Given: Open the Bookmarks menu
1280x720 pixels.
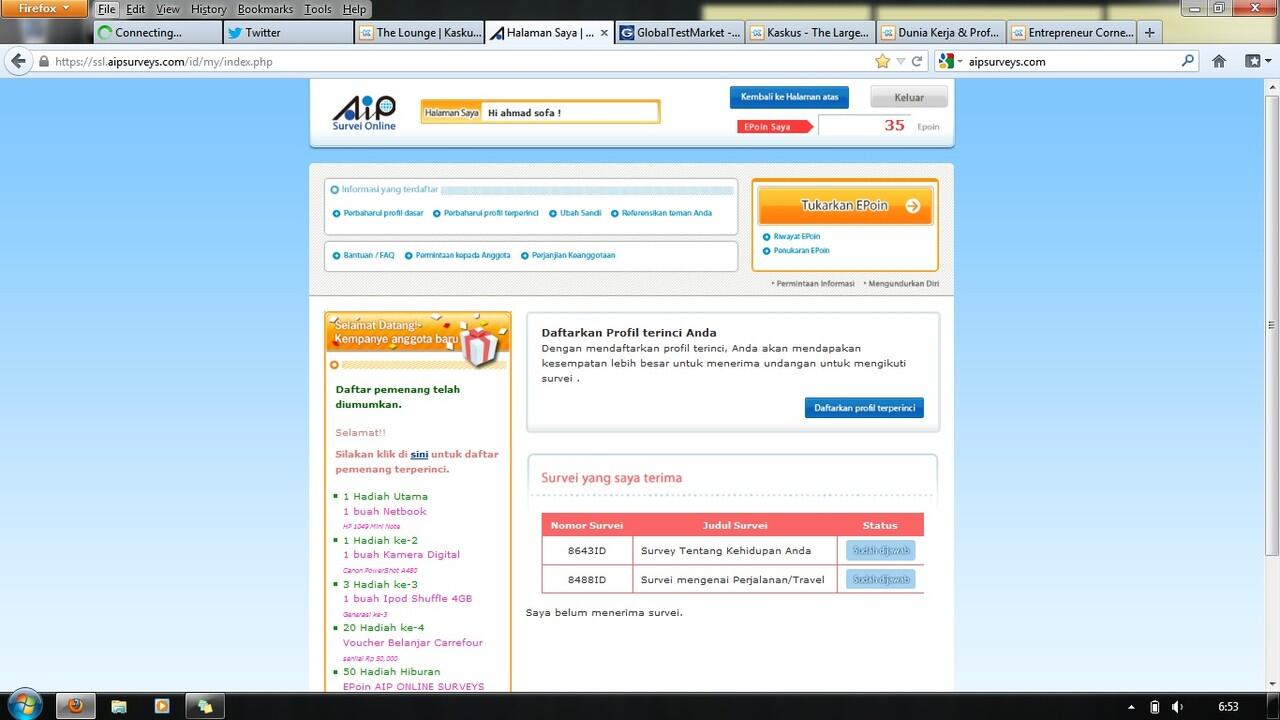Looking at the screenshot, I should tap(265, 9).
